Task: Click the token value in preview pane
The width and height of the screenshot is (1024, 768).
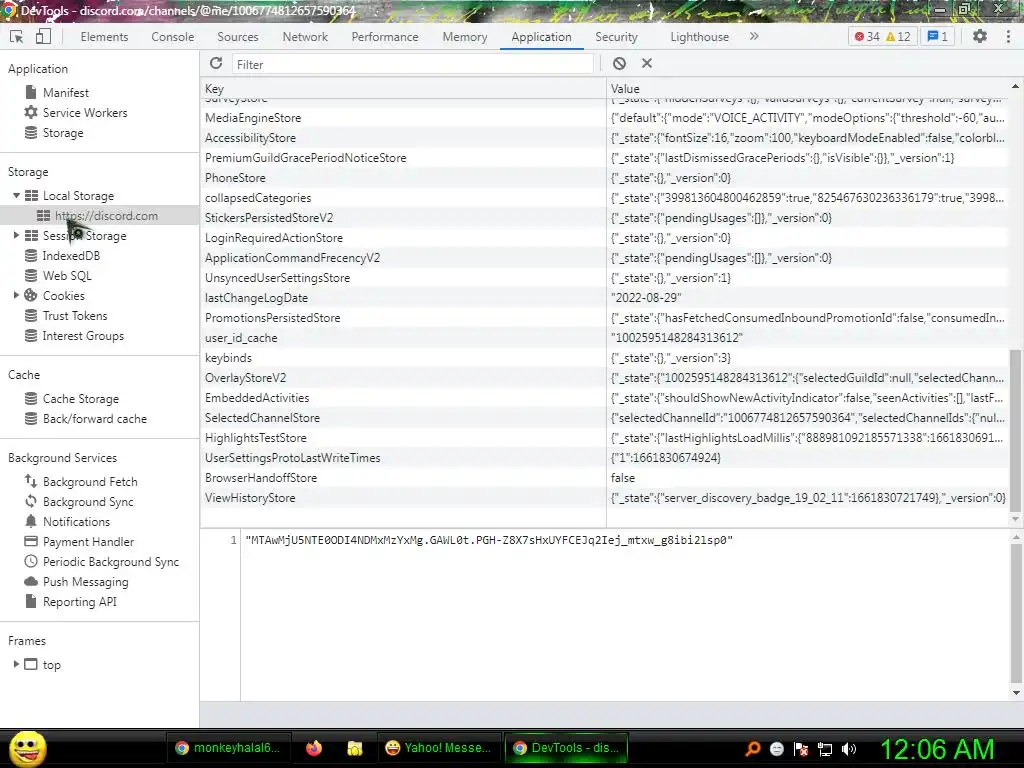Action: tap(489, 540)
